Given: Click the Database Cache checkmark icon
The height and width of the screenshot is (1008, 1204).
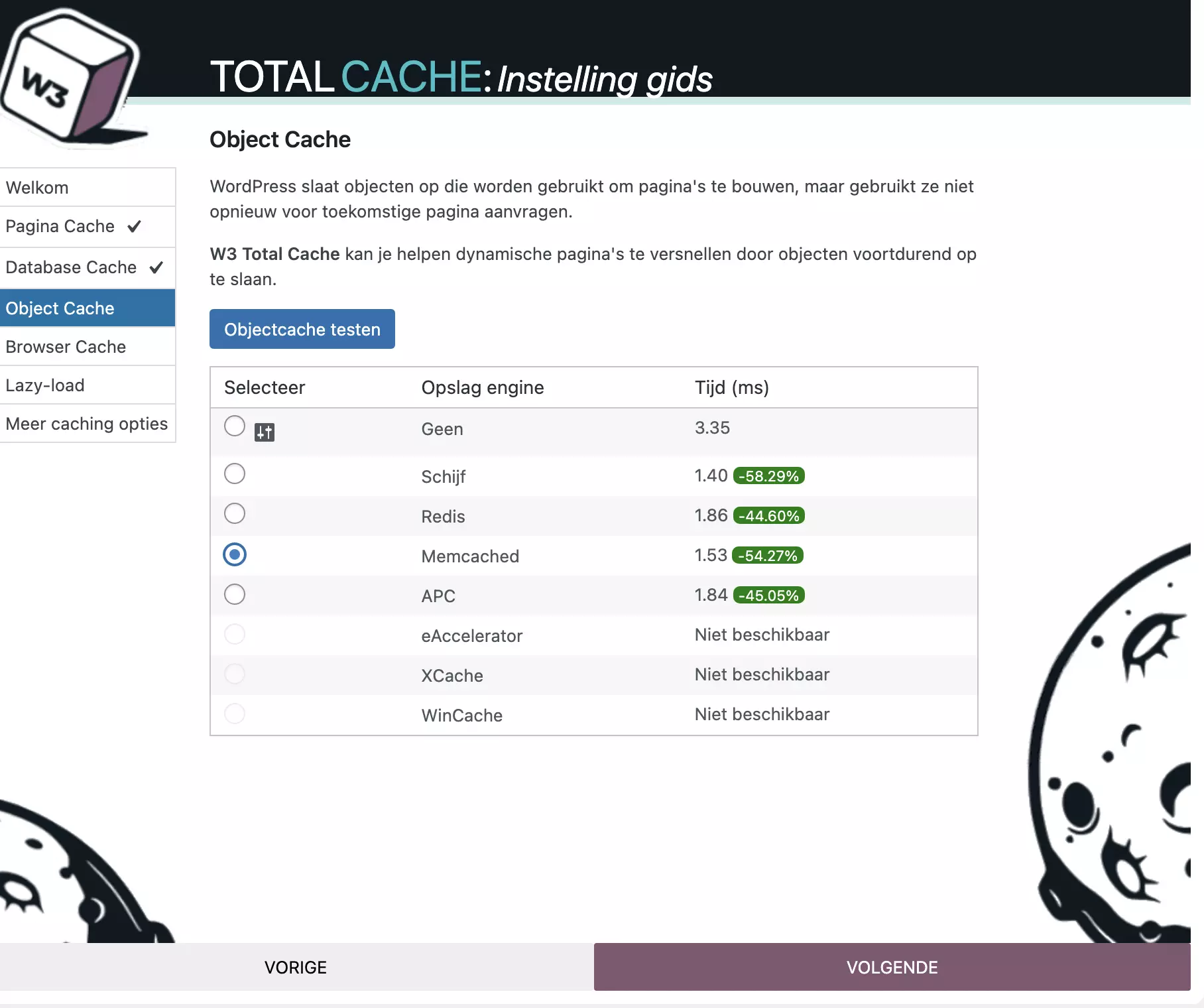Looking at the screenshot, I should coord(156,267).
